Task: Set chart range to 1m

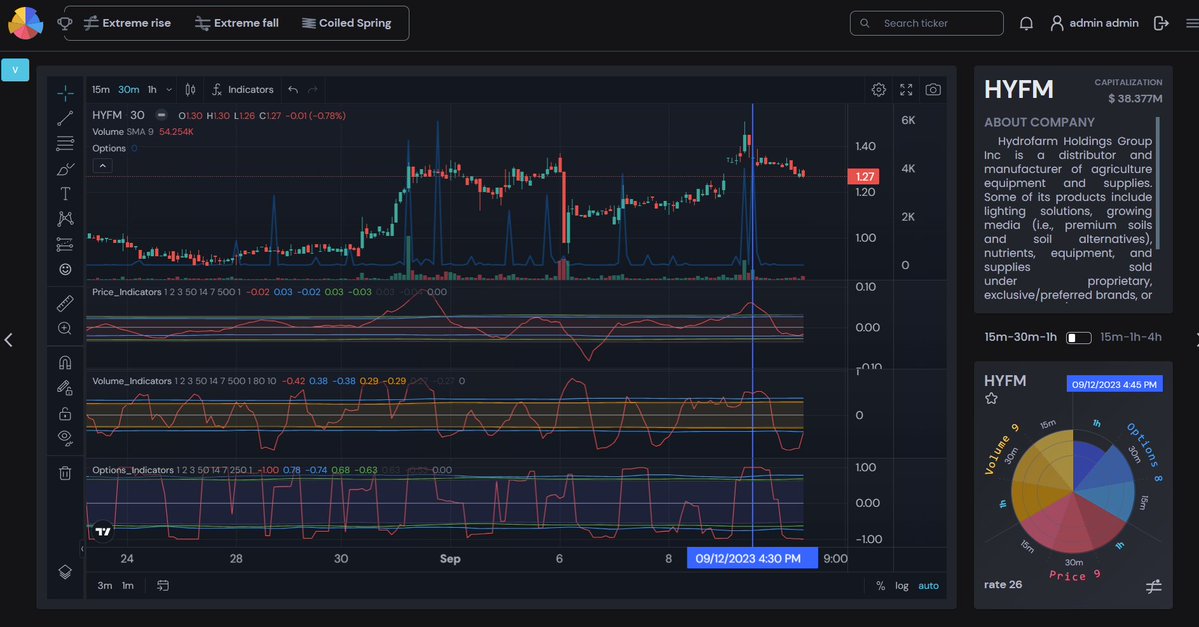Action: click(128, 586)
